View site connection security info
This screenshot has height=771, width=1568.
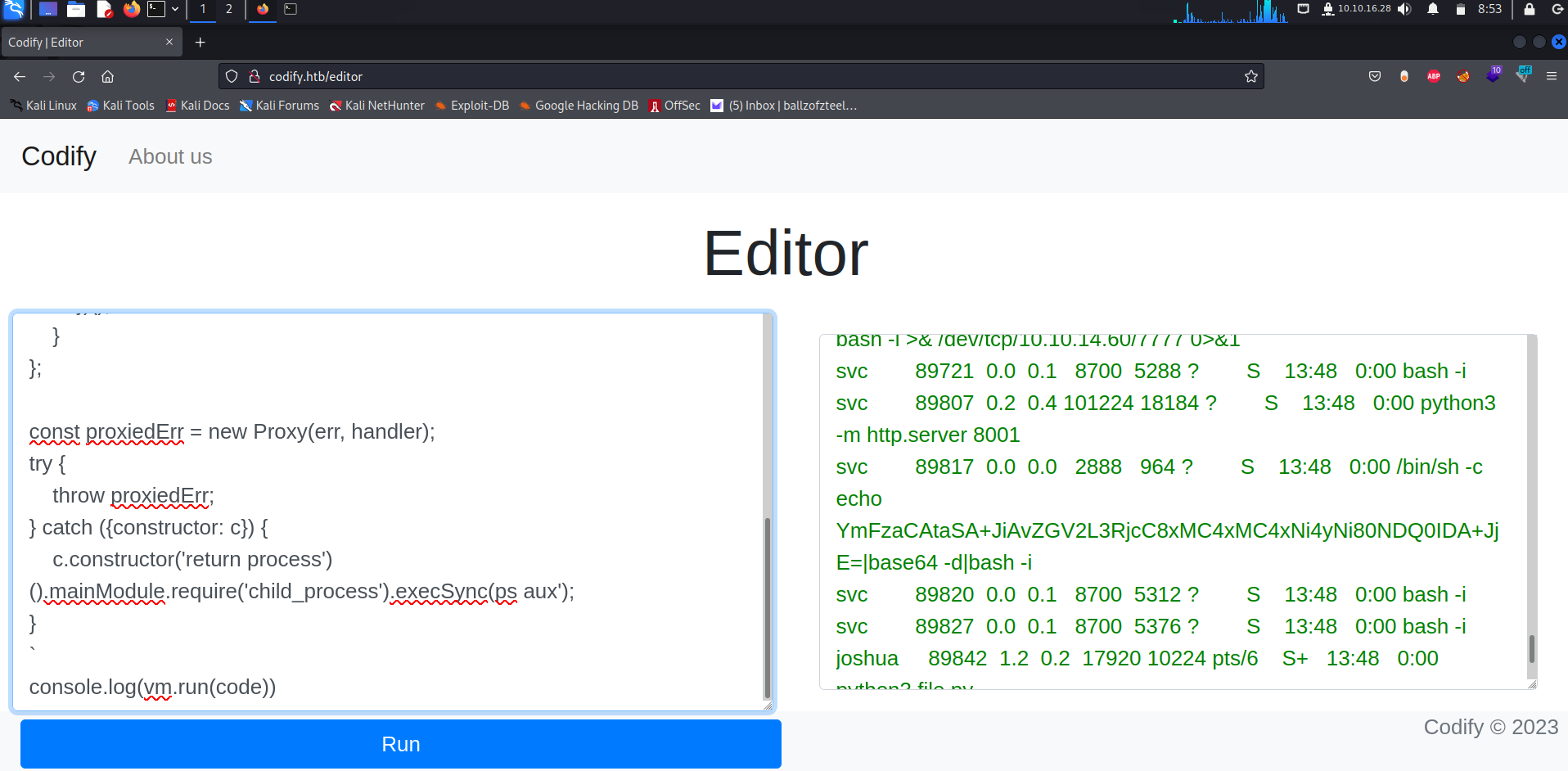(255, 76)
